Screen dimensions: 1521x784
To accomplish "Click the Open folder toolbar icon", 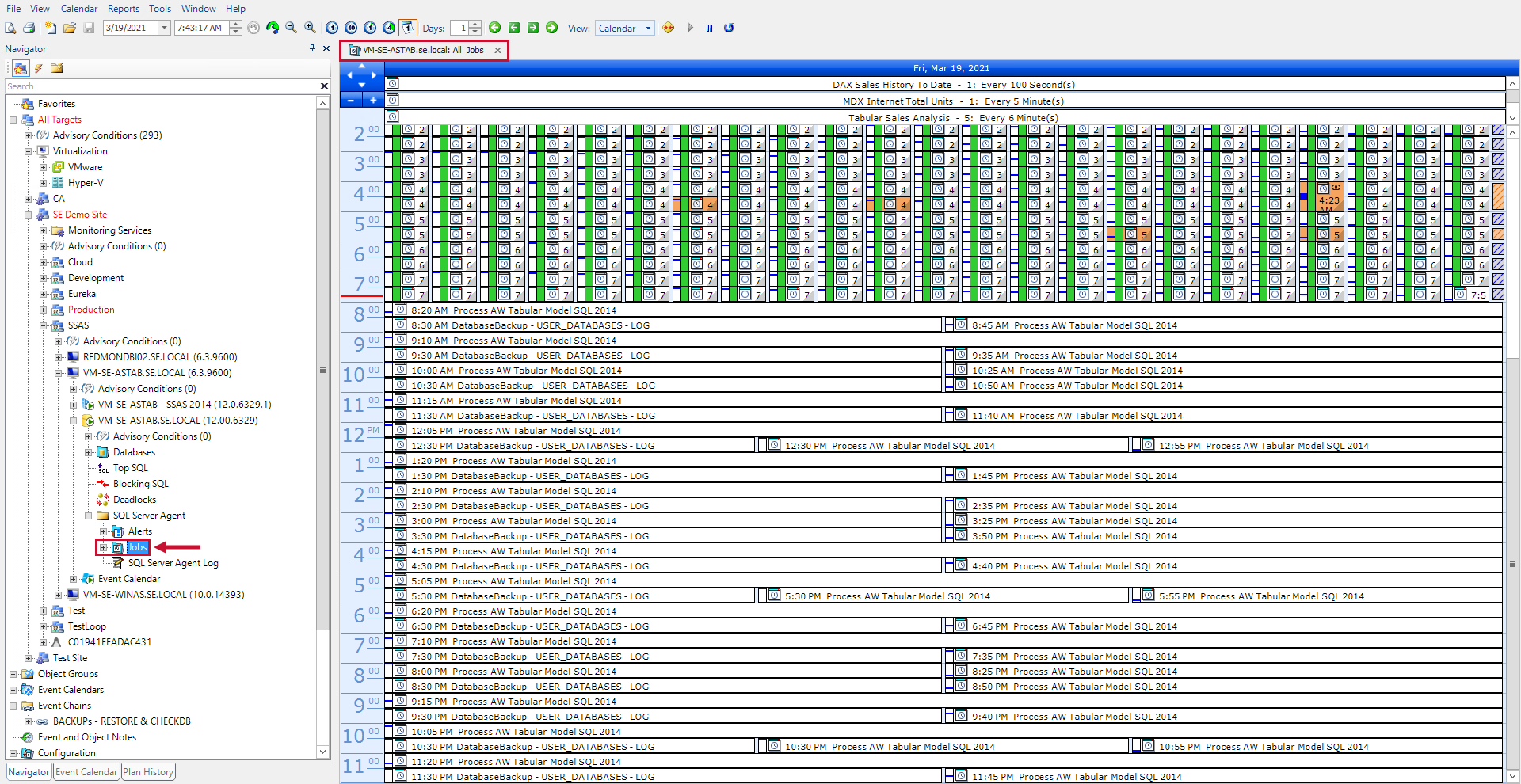I will (70, 28).
